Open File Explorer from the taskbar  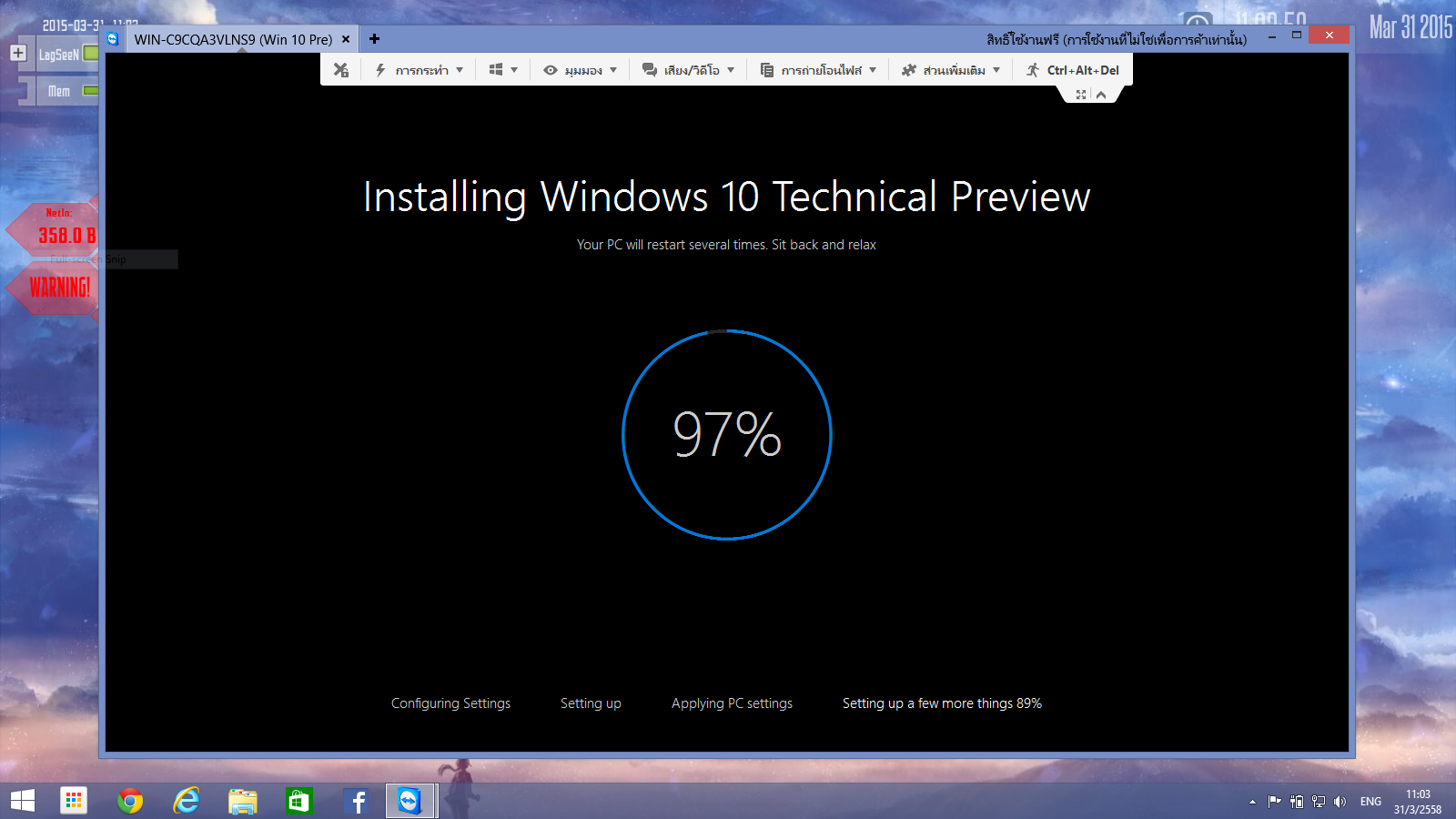tap(243, 801)
